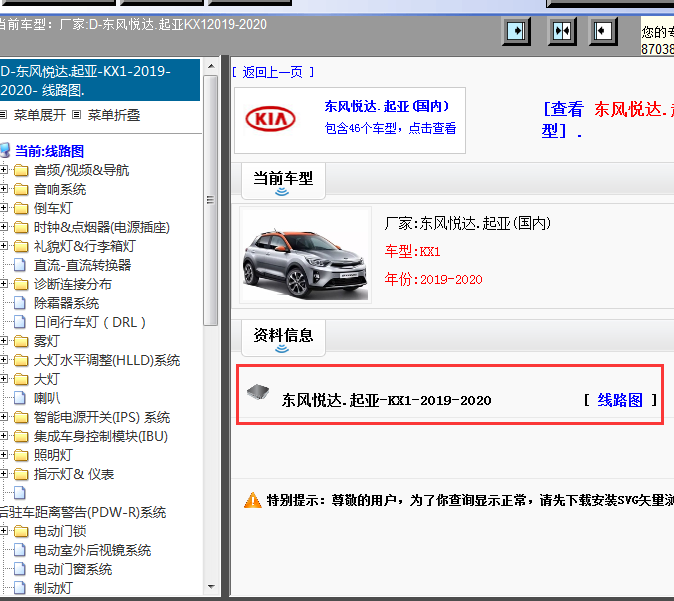Click 菜单折叠 to collapse all menus
The width and height of the screenshot is (674, 601).
click(114, 115)
